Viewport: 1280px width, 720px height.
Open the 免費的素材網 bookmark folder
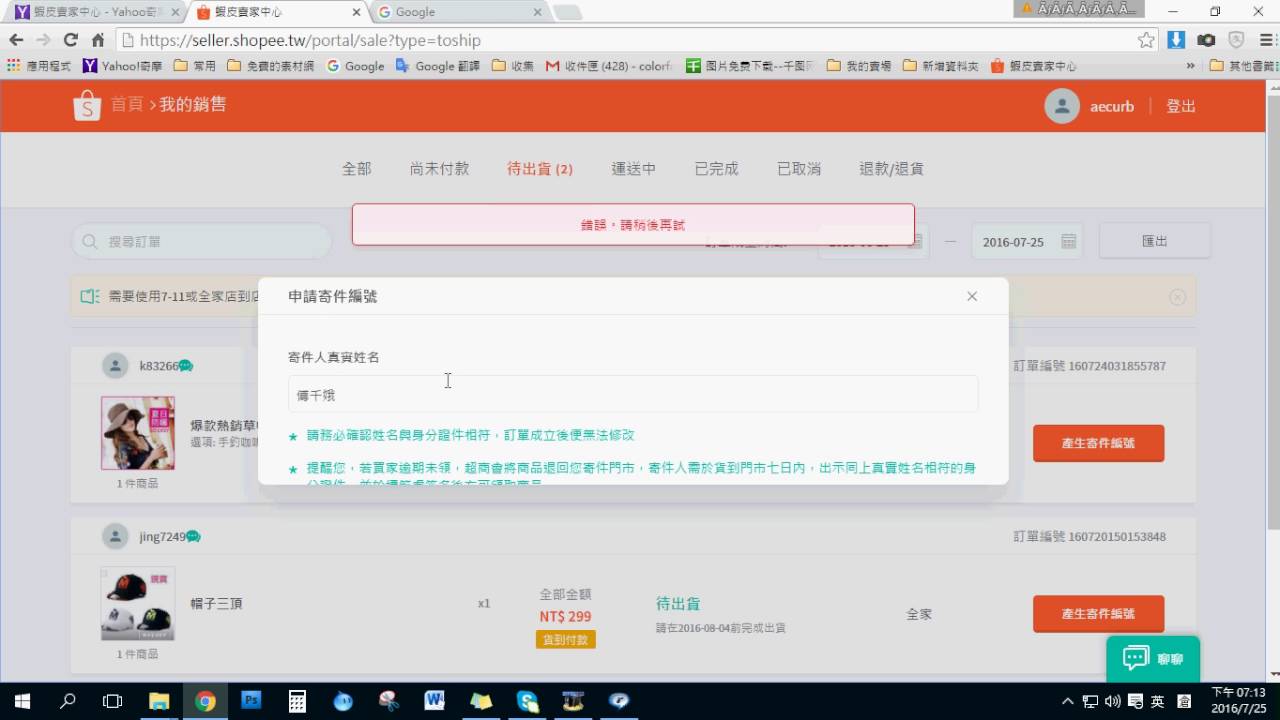[270, 66]
